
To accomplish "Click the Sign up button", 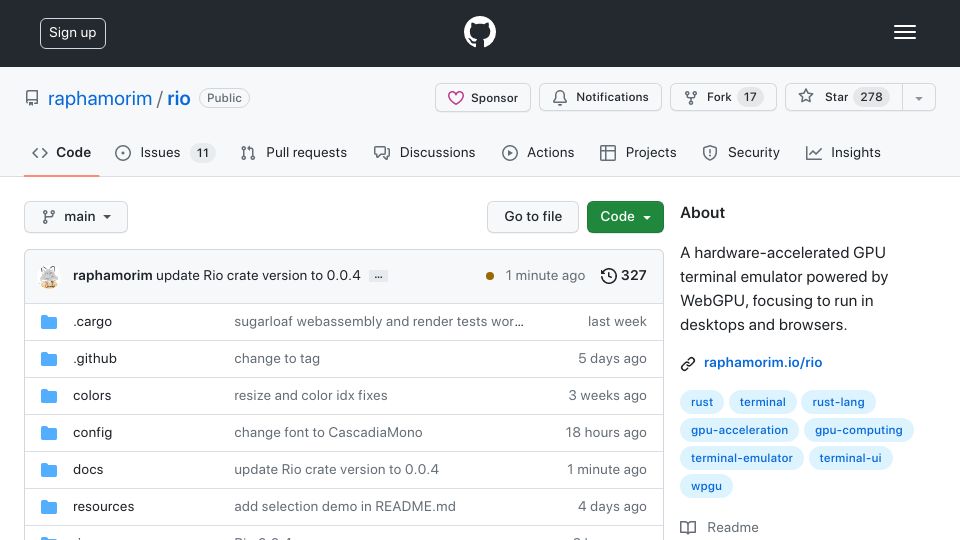I will click(73, 33).
